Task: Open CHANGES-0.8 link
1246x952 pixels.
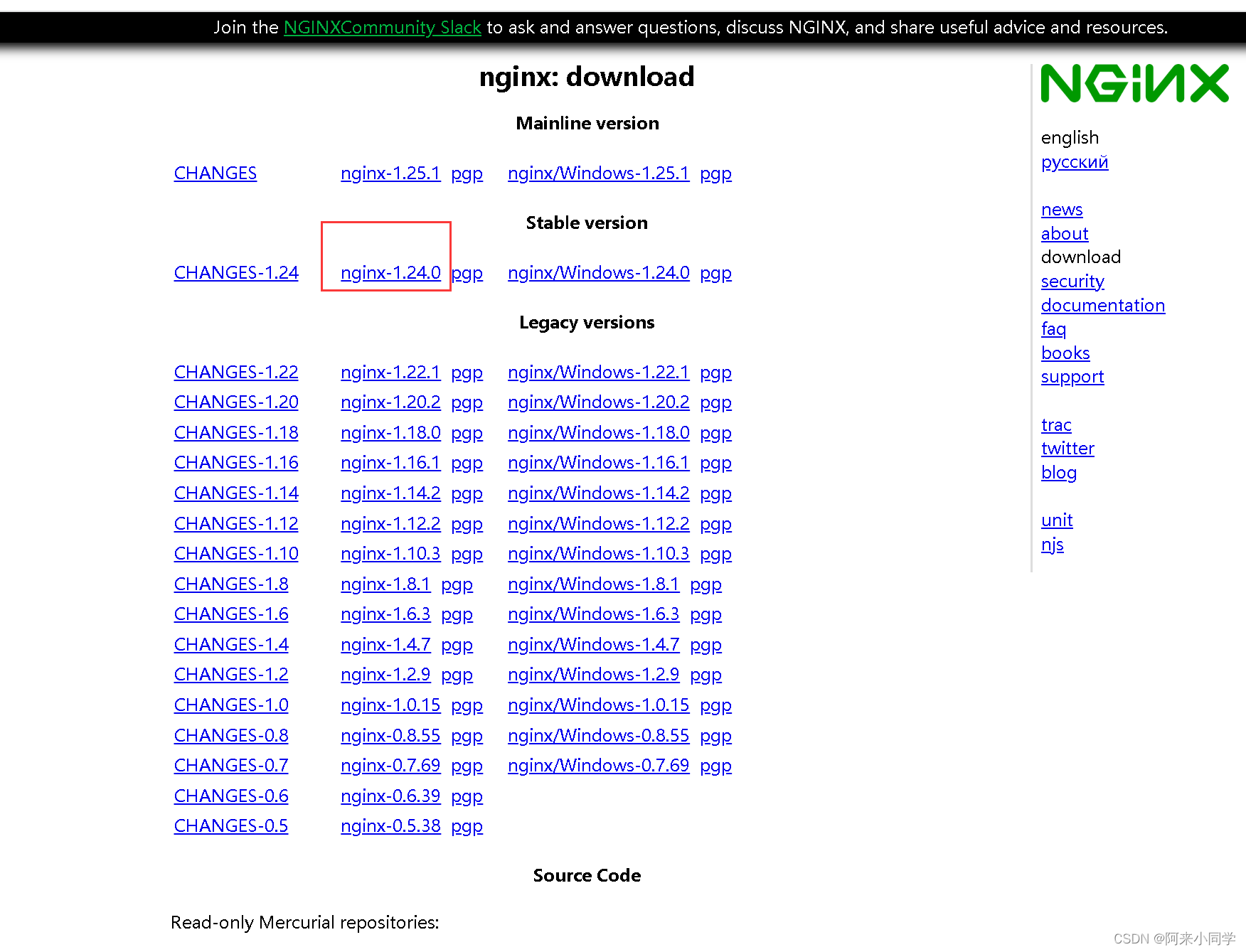Action: [231, 736]
